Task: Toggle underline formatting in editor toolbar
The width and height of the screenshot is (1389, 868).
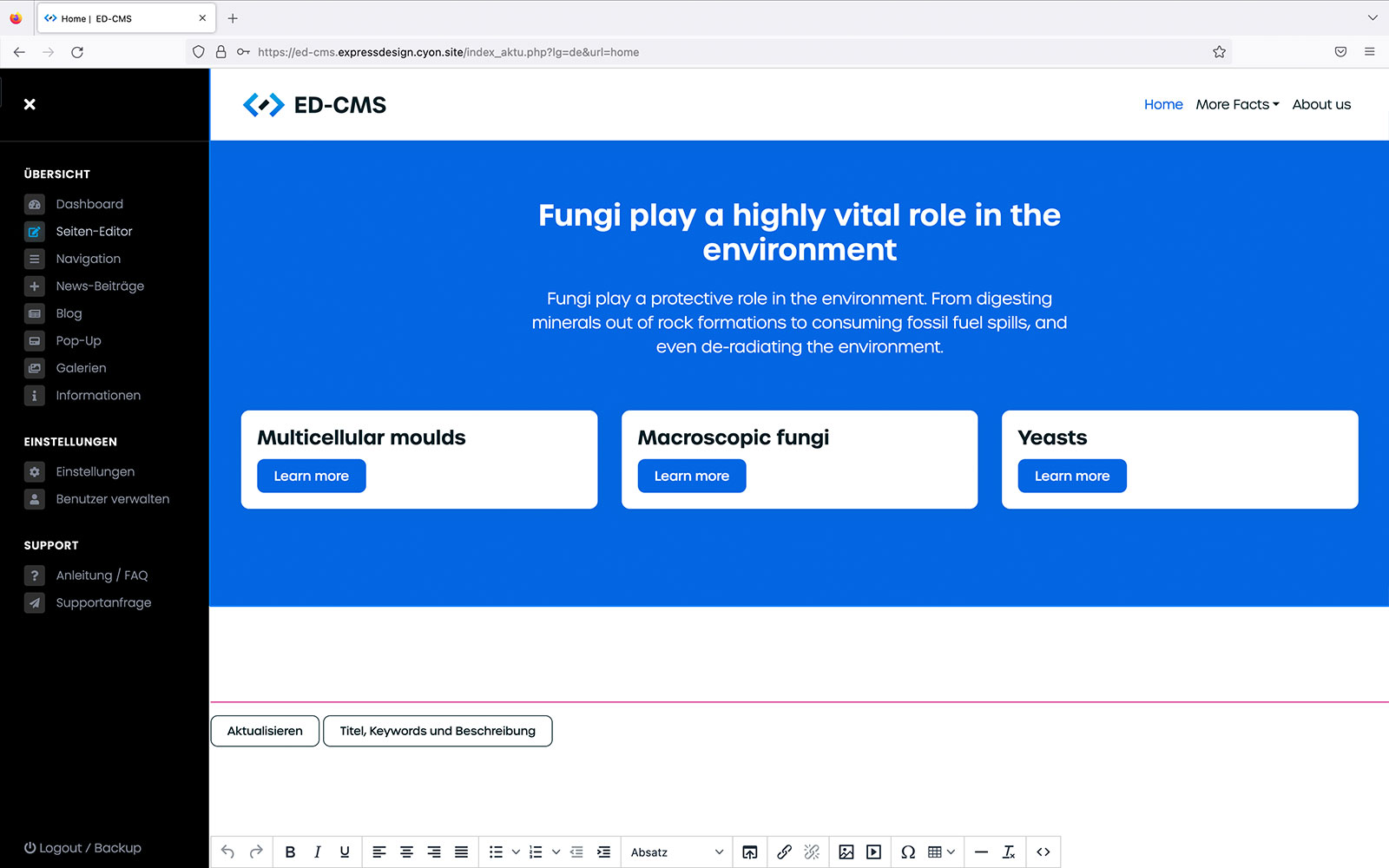Action: point(345,852)
